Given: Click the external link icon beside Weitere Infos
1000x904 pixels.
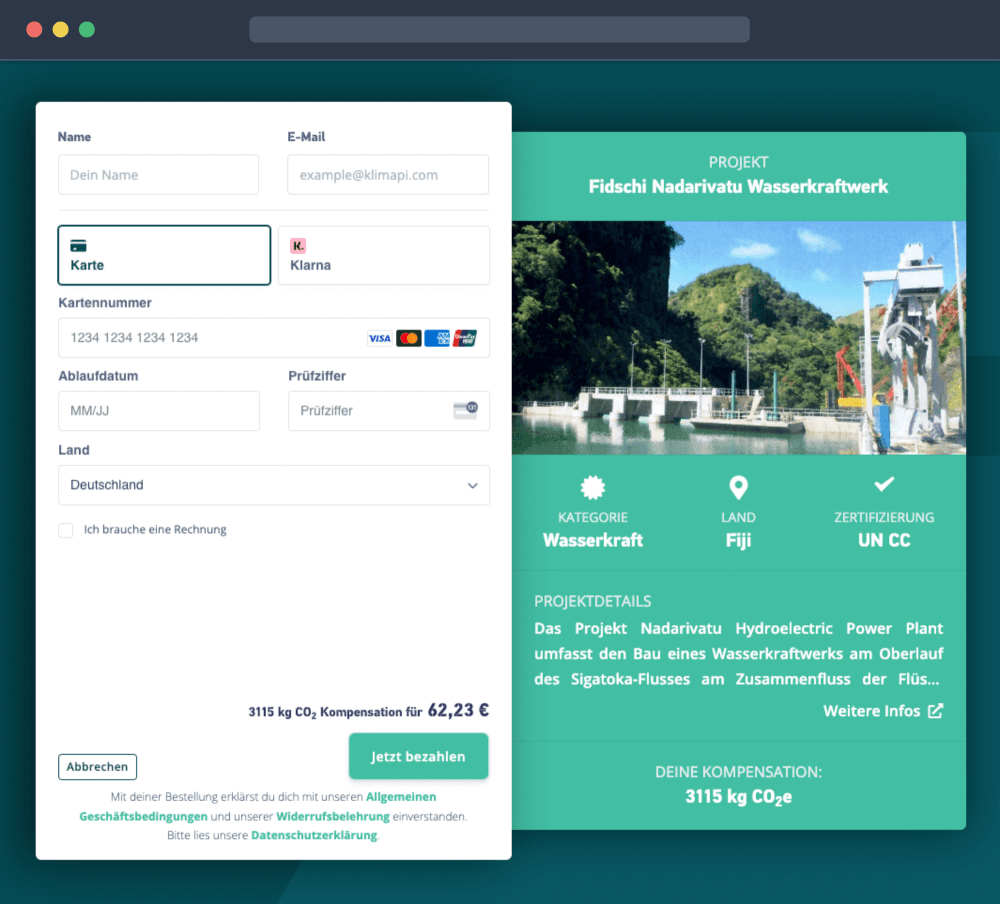Looking at the screenshot, I should coord(935,711).
